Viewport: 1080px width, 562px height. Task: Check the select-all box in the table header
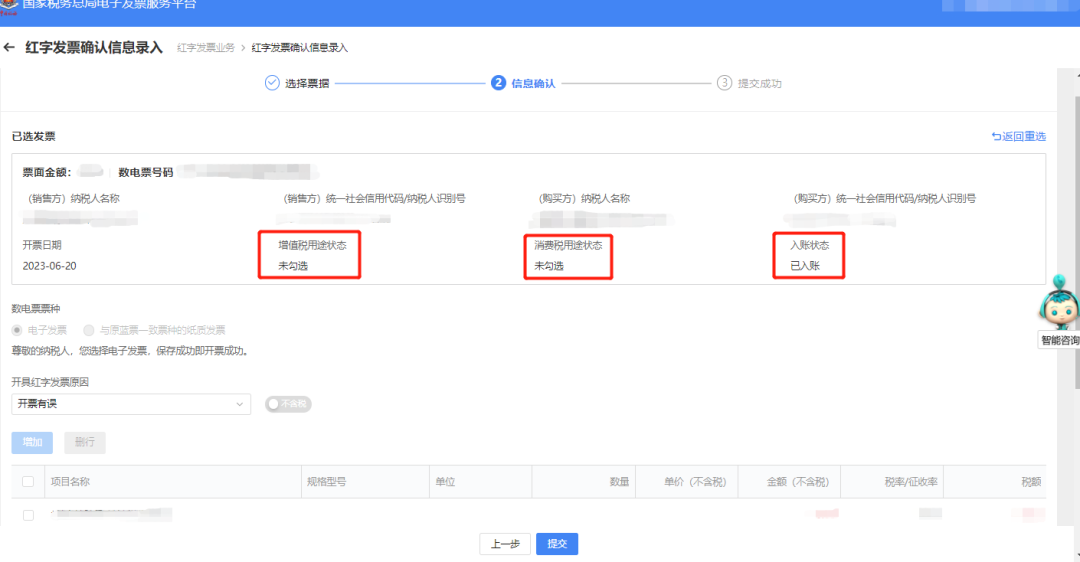28,482
